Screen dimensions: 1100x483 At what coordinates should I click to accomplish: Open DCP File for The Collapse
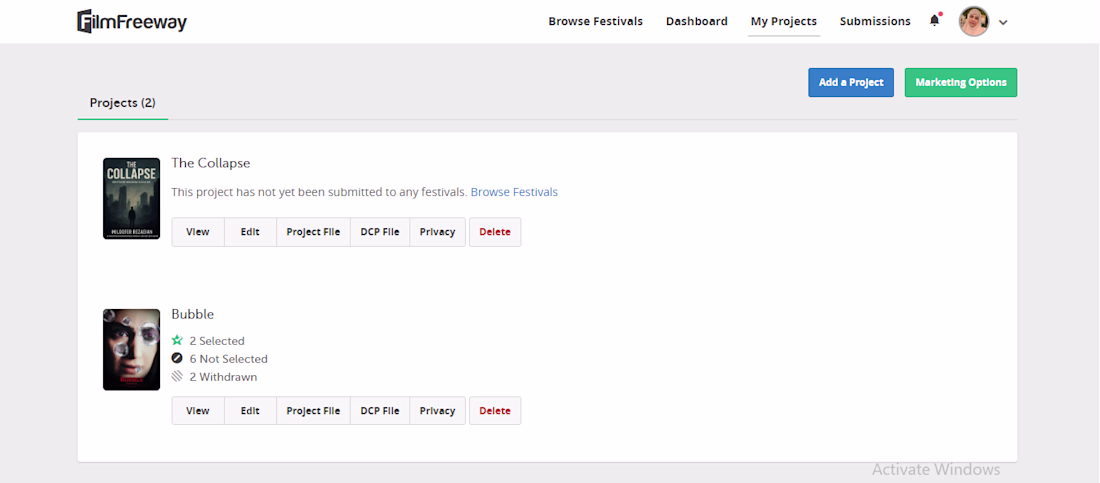pos(380,232)
